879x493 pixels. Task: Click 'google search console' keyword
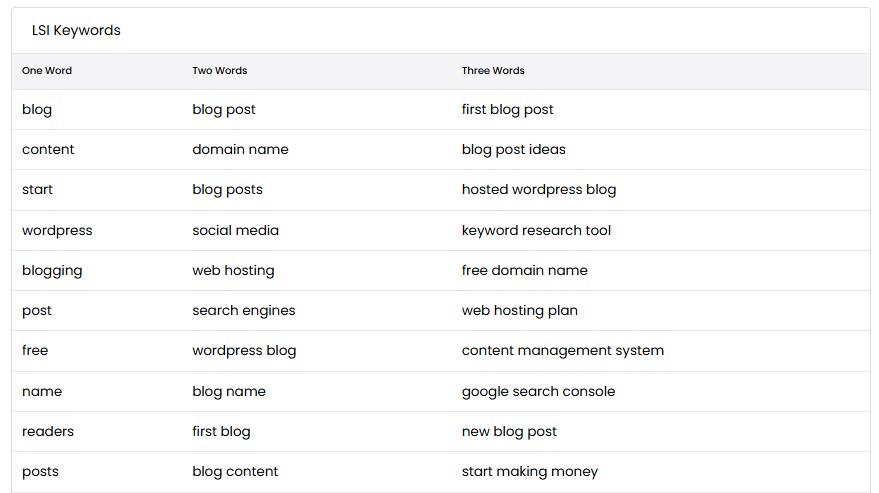(538, 392)
